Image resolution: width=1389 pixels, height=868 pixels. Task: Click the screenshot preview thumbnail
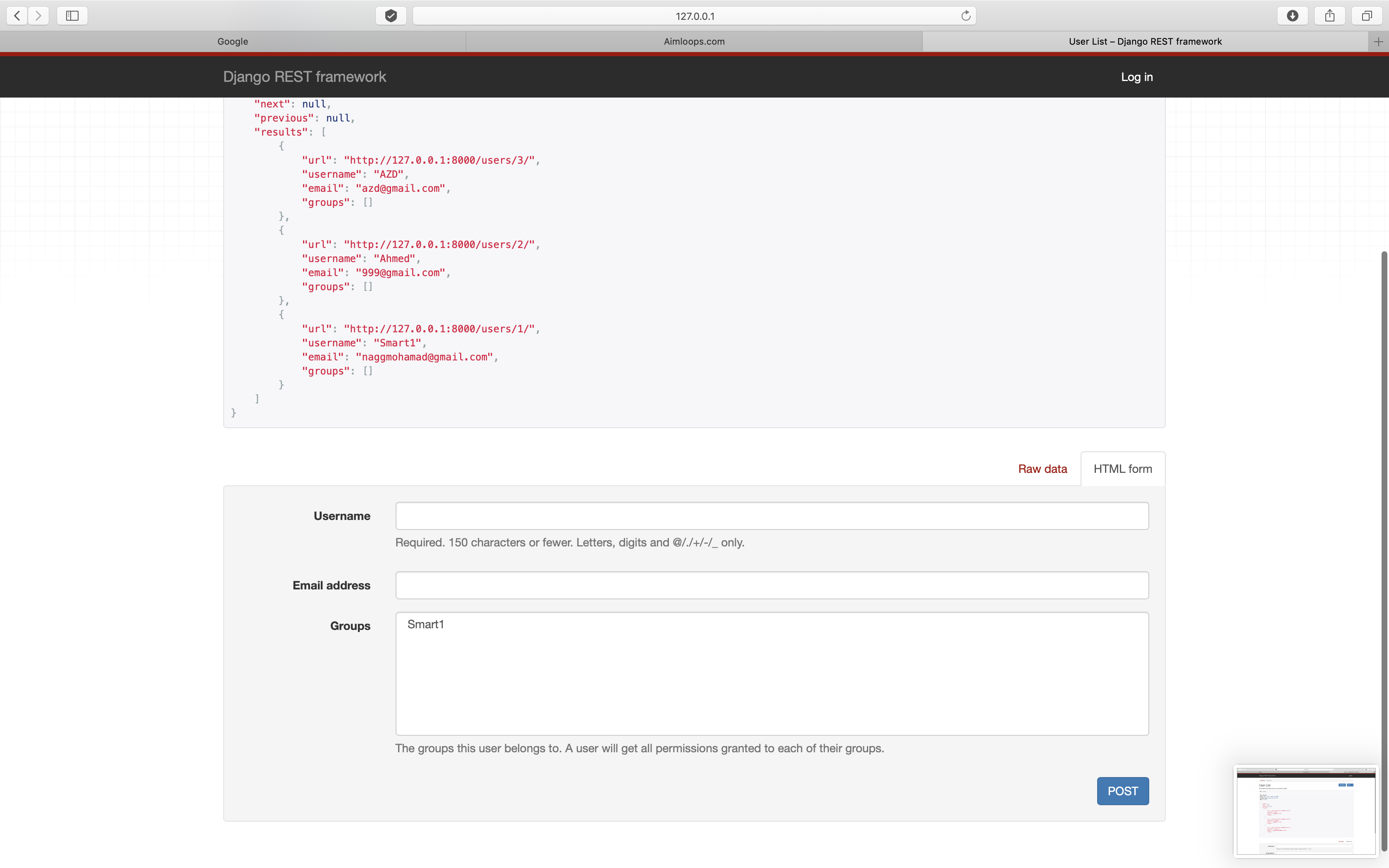click(x=1305, y=811)
